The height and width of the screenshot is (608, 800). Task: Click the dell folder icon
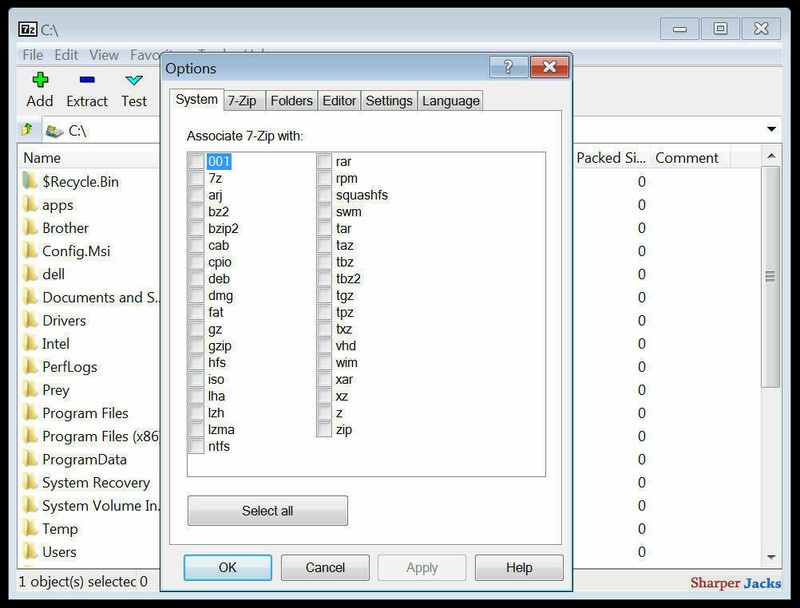coord(31,274)
